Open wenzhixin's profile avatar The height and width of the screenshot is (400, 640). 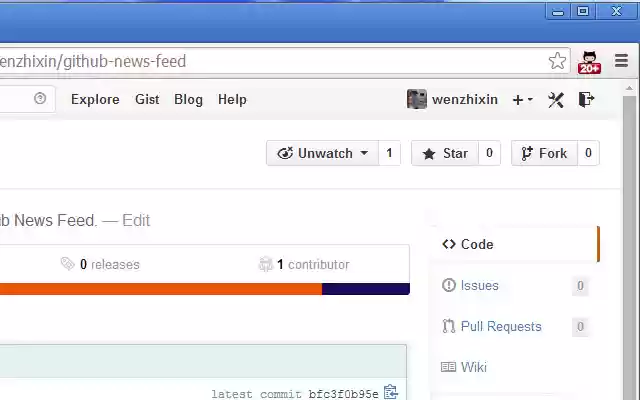click(x=417, y=99)
